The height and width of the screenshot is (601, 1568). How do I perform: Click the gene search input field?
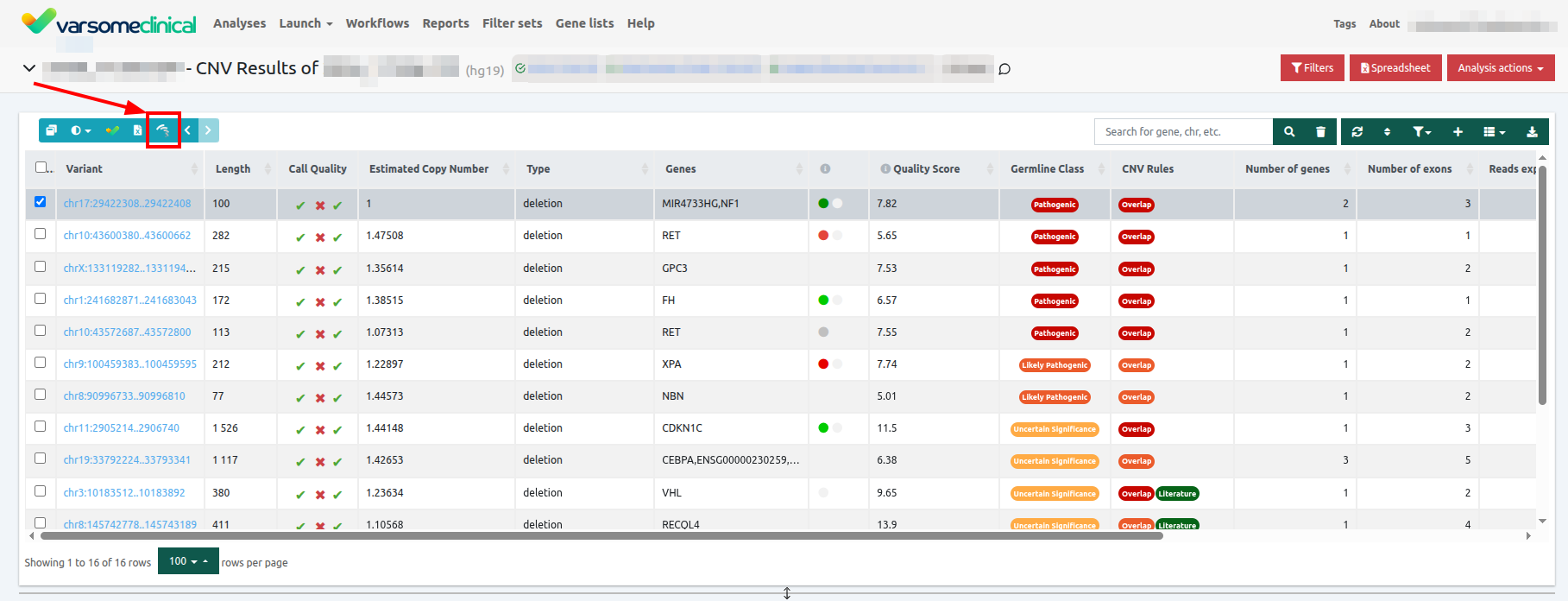tap(1182, 132)
